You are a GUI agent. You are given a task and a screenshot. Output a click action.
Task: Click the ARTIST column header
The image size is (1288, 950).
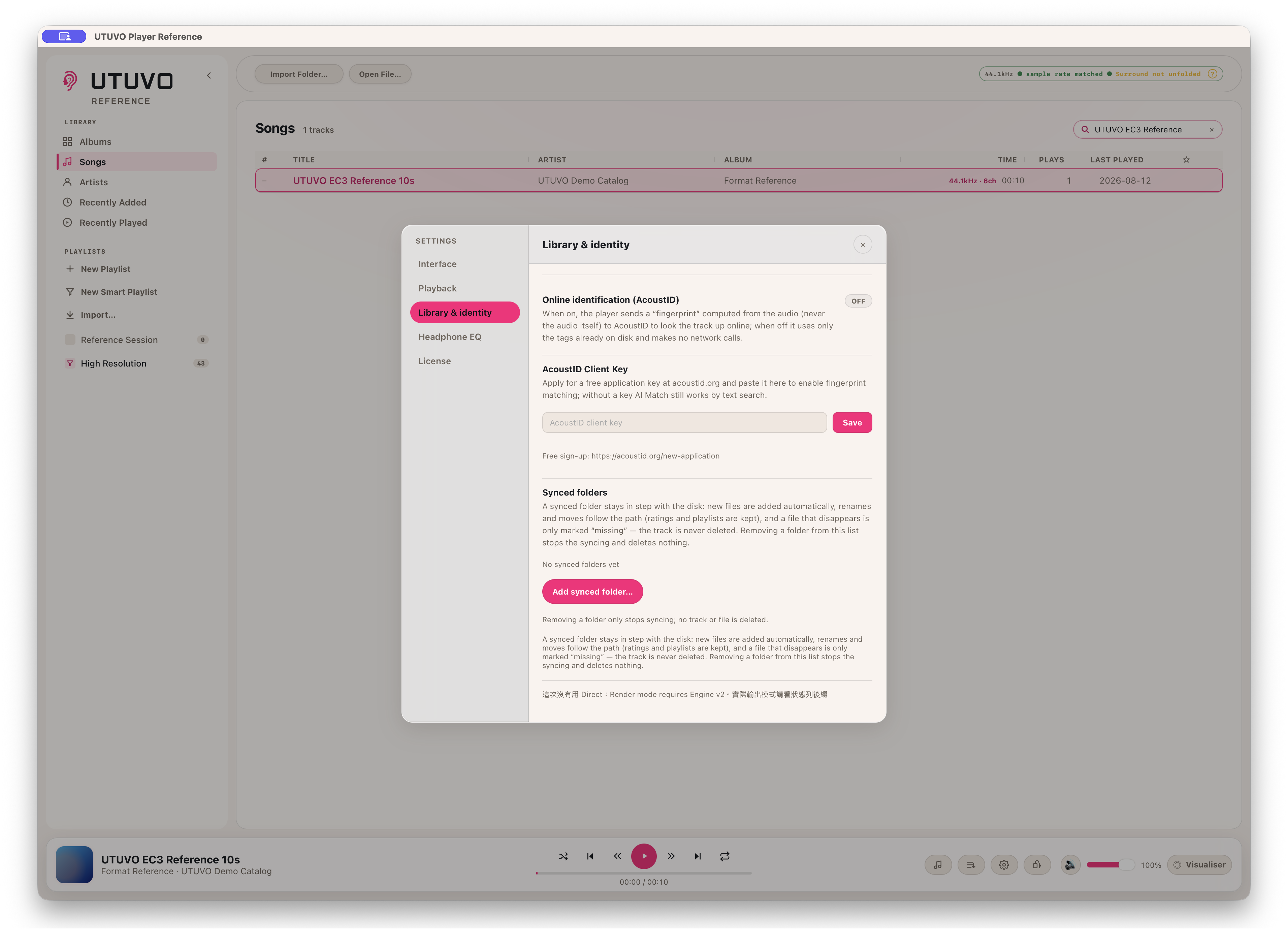[x=552, y=160]
